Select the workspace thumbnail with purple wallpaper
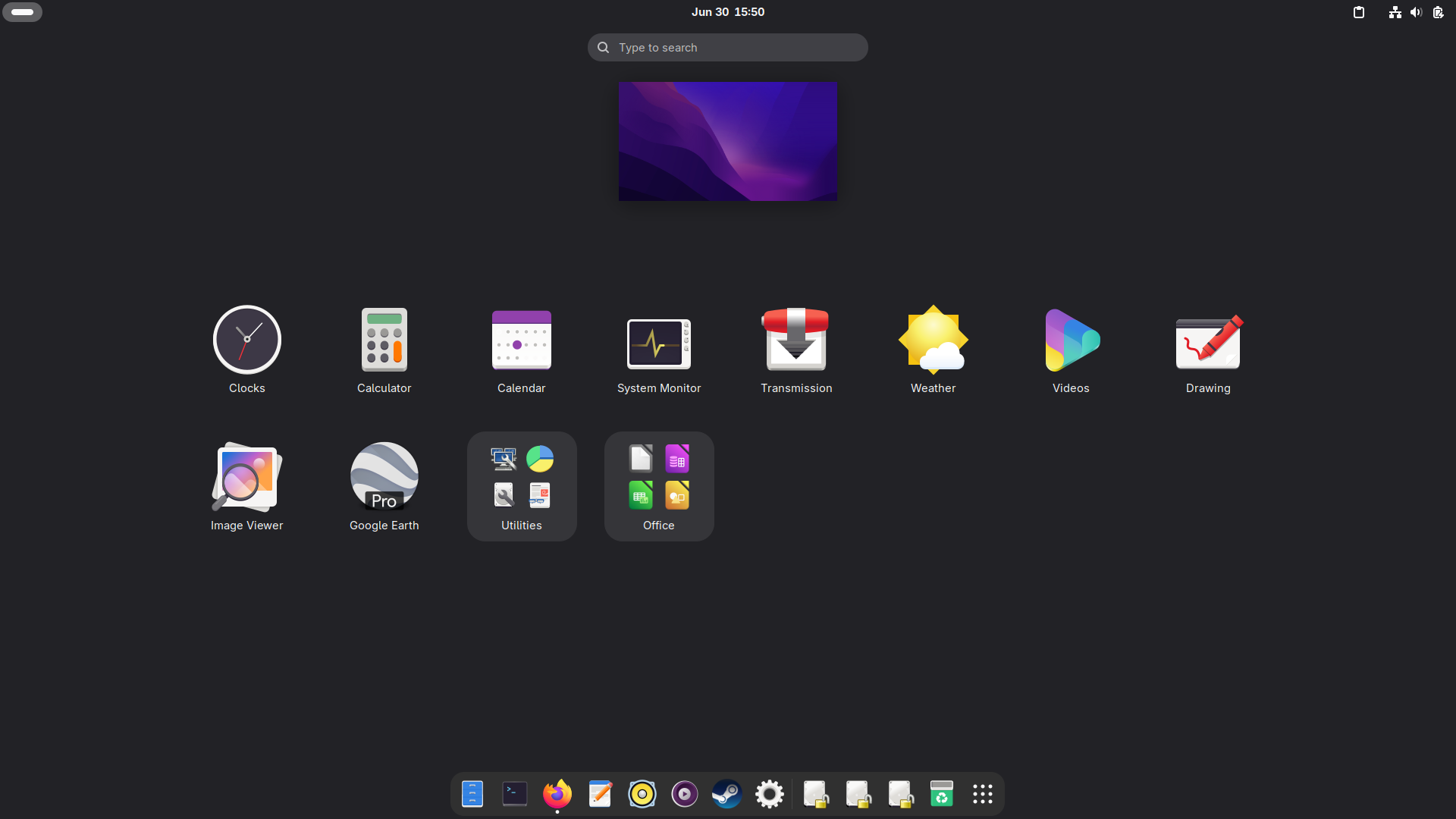The width and height of the screenshot is (1456, 819). 728,141
